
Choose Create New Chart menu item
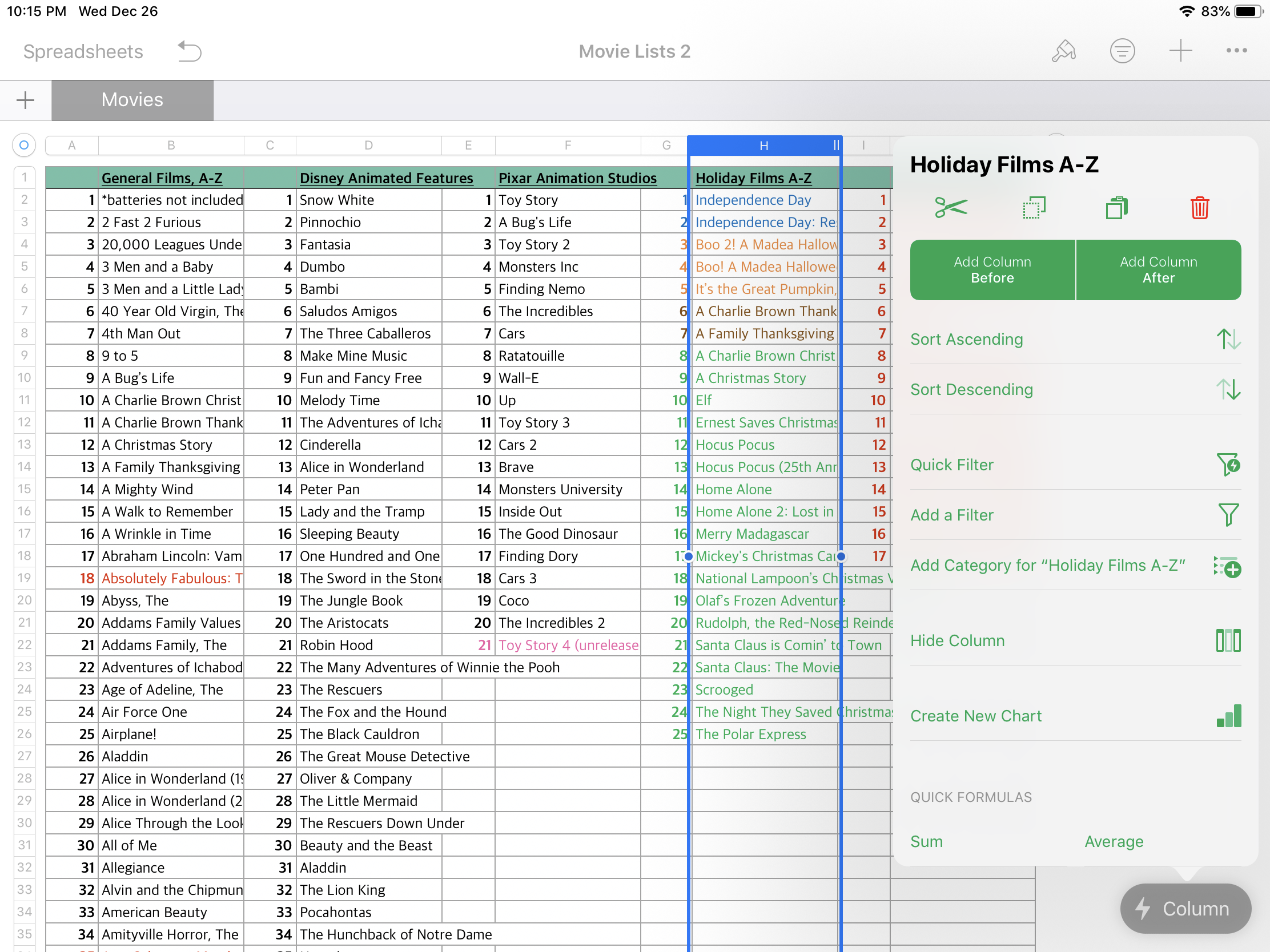(x=1075, y=716)
